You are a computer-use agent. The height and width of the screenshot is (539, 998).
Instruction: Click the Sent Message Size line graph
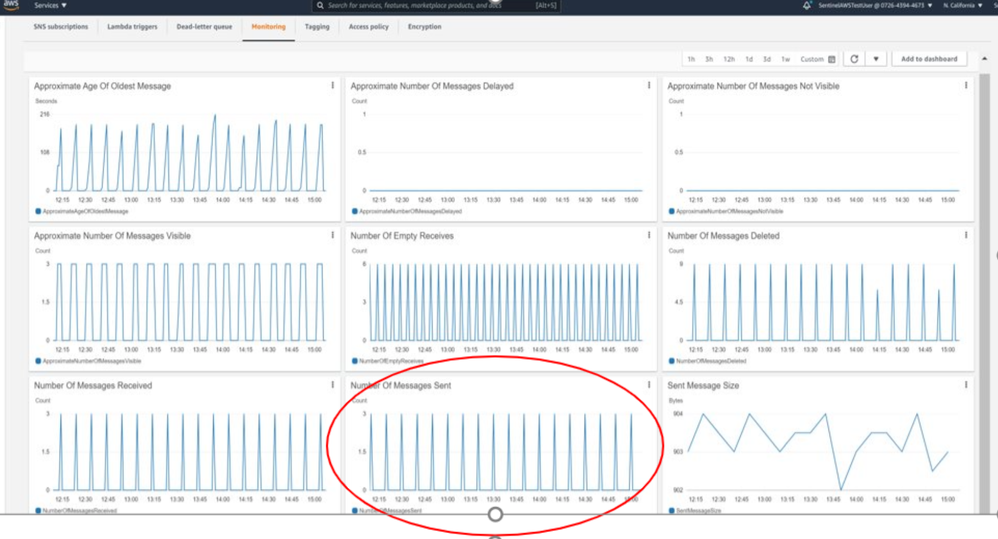pyautogui.click(x=818, y=452)
